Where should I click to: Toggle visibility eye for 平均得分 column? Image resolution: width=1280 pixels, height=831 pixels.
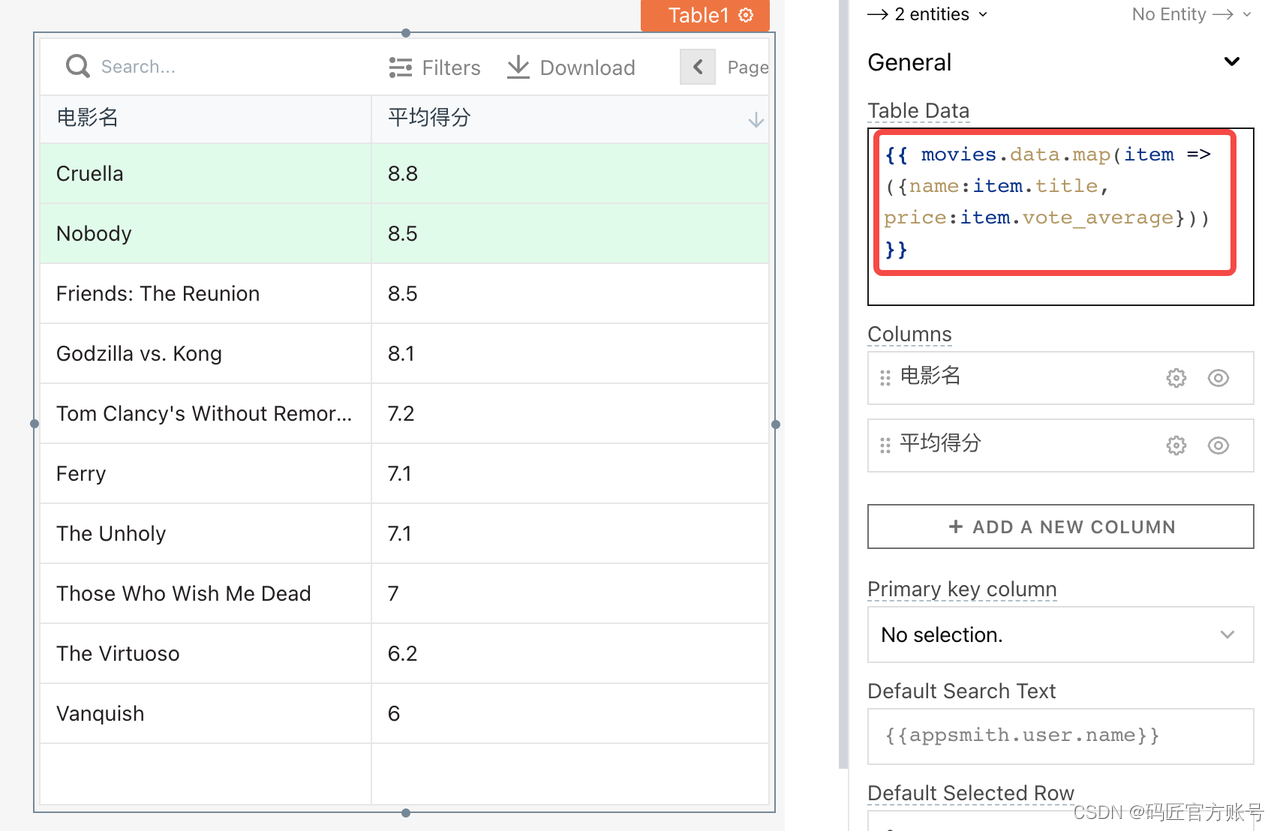(x=1218, y=446)
